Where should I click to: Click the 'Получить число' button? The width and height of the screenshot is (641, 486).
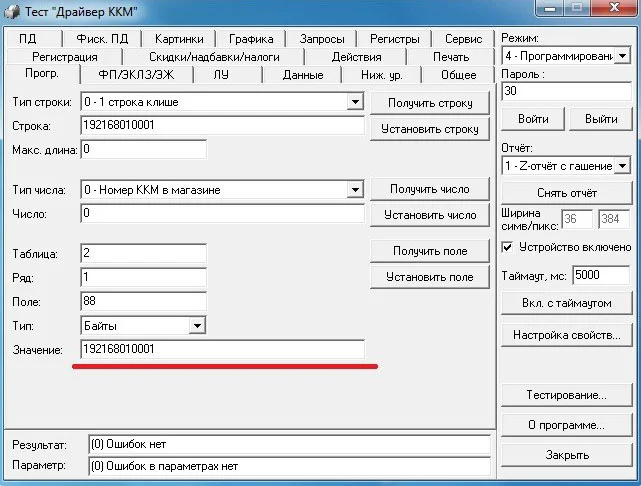point(430,189)
